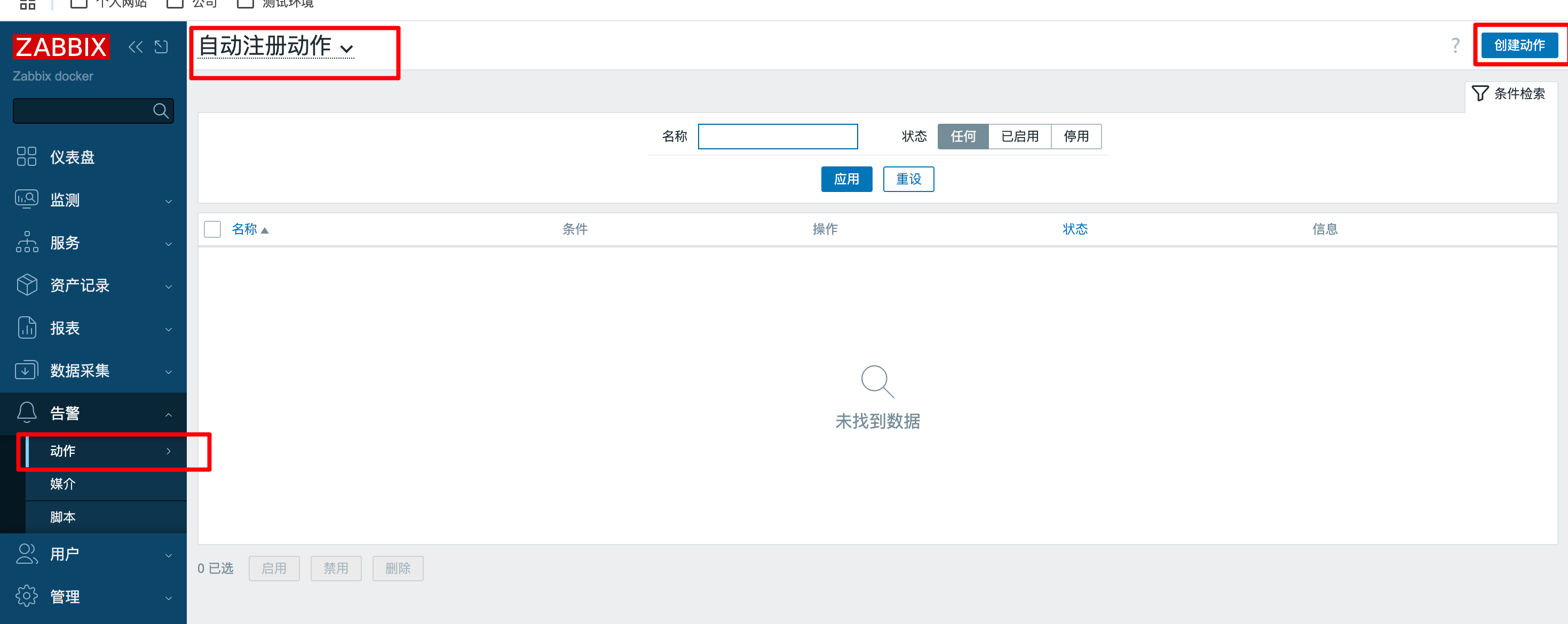Click the 信息 column header text
This screenshot has width=1568, height=624.
1325,229
